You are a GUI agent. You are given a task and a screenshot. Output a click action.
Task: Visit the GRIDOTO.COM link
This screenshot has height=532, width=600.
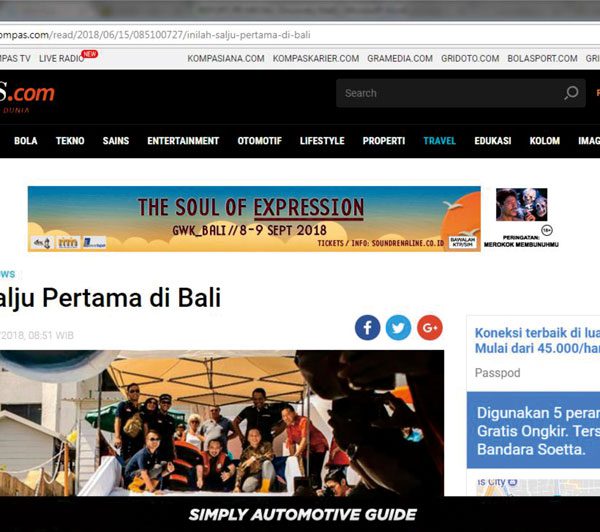[470, 59]
